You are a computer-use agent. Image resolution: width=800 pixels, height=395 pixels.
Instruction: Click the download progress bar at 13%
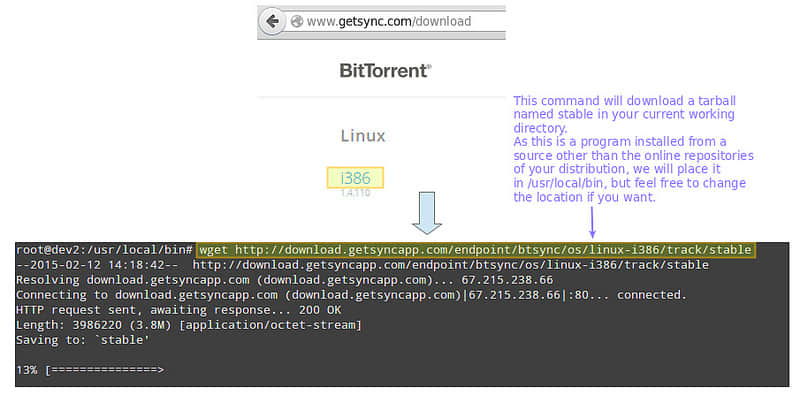coord(105,370)
